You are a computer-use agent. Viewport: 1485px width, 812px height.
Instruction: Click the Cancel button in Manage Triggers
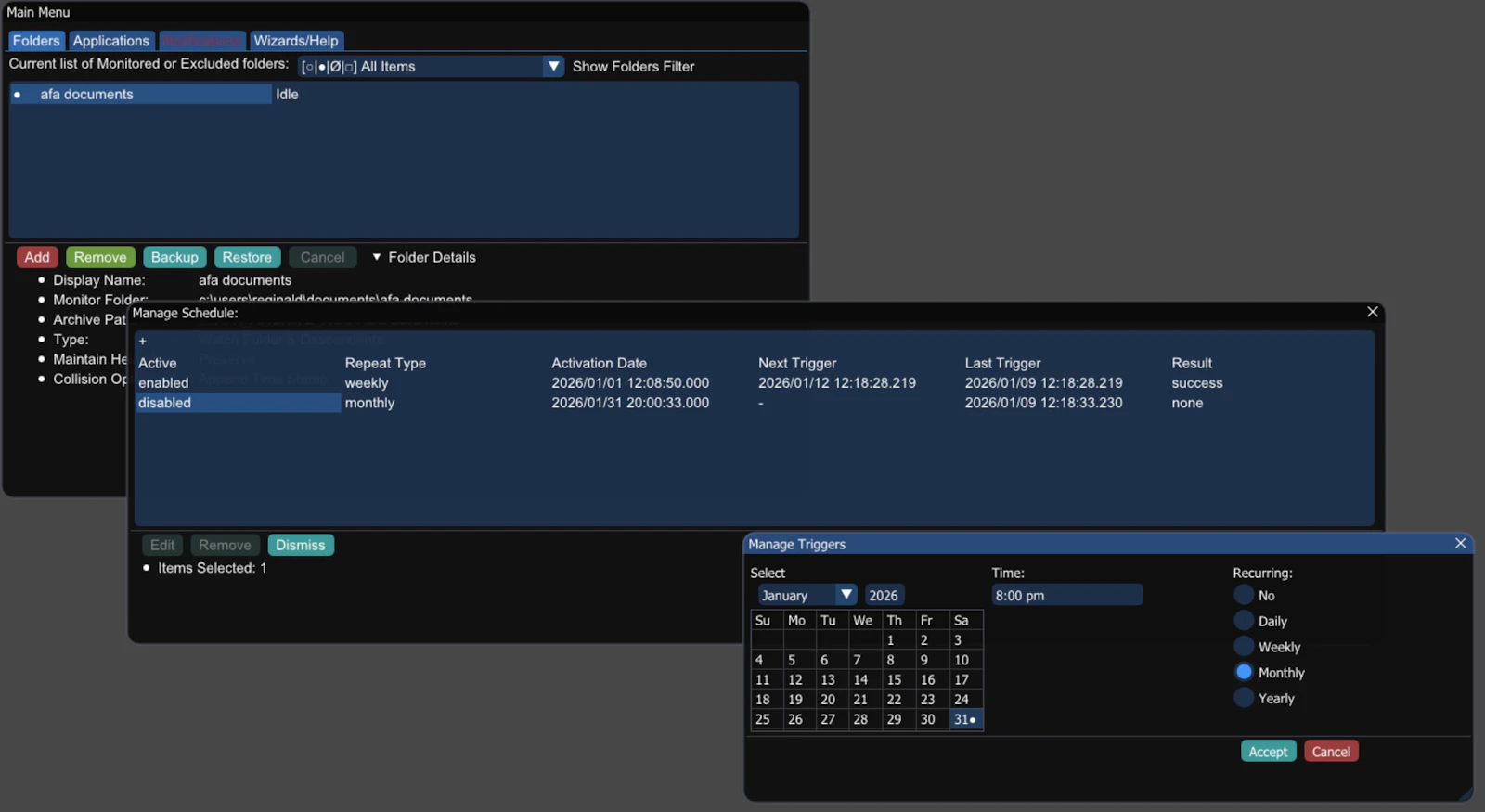[x=1331, y=752]
